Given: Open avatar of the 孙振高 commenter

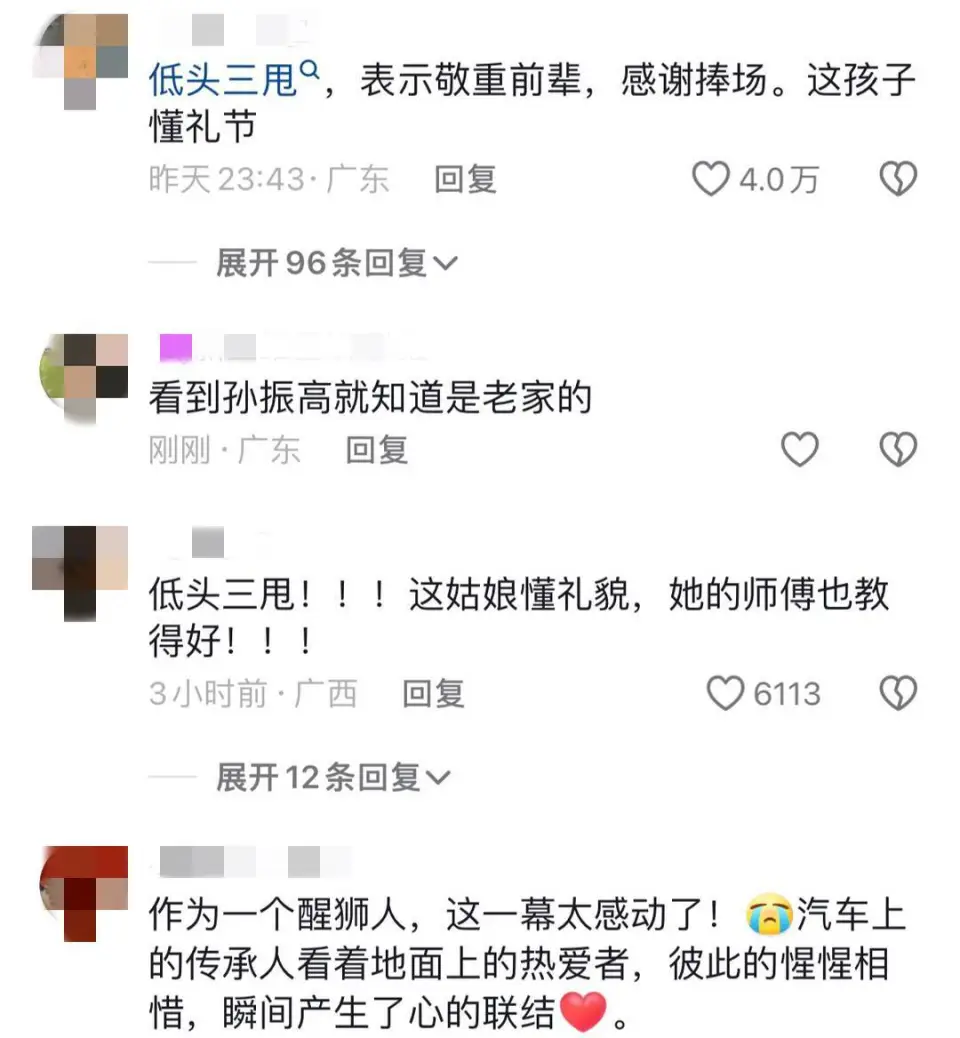Looking at the screenshot, I should (x=83, y=379).
